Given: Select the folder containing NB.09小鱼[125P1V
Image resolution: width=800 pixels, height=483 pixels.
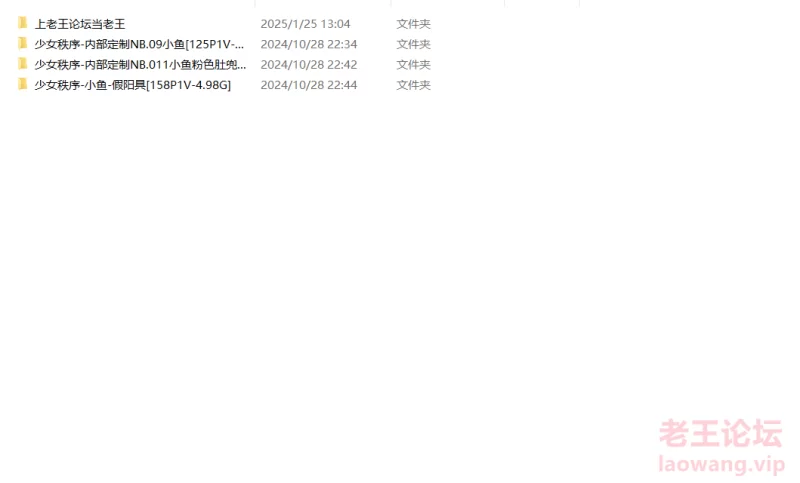Looking at the screenshot, I should tap(139, 44).
